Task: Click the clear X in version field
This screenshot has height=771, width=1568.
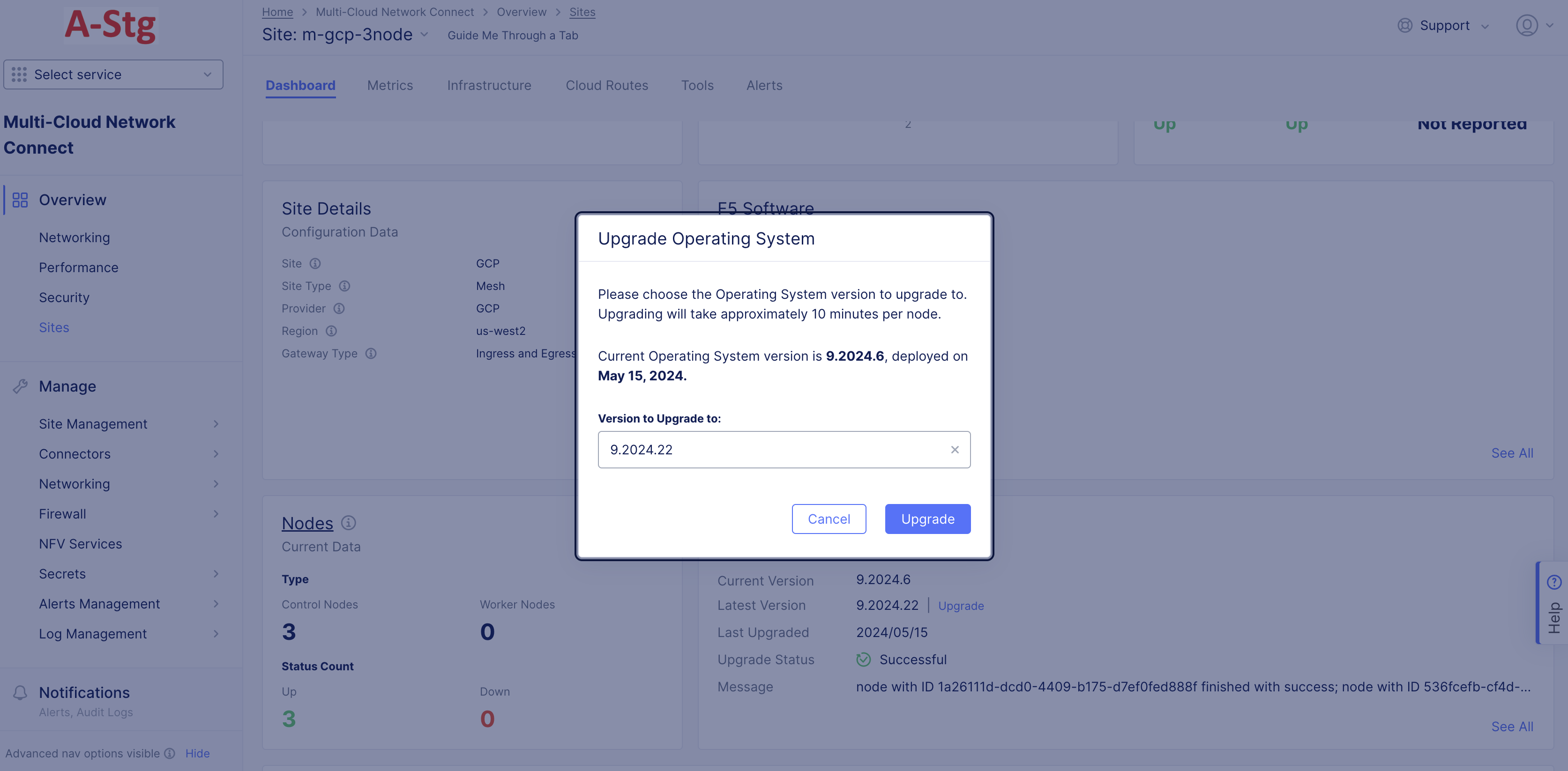Action: [x=955, y=450]
